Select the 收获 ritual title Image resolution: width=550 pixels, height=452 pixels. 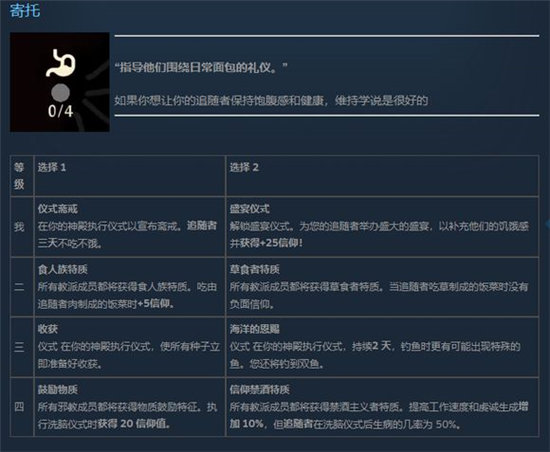click(x=48, y=329)
